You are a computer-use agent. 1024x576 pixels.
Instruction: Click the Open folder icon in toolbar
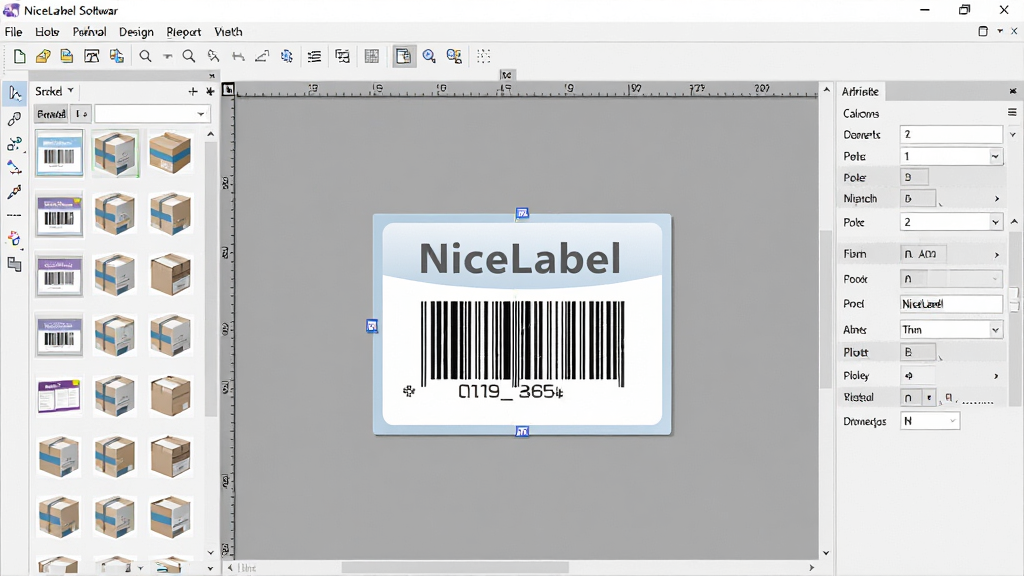(43, 56)
